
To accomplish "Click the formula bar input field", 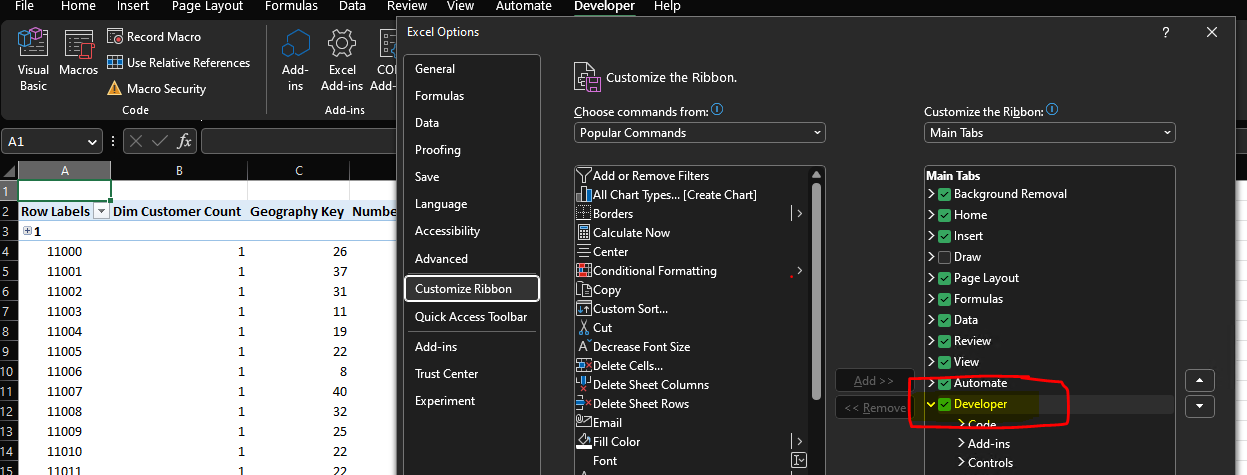I will pos(298,142).
